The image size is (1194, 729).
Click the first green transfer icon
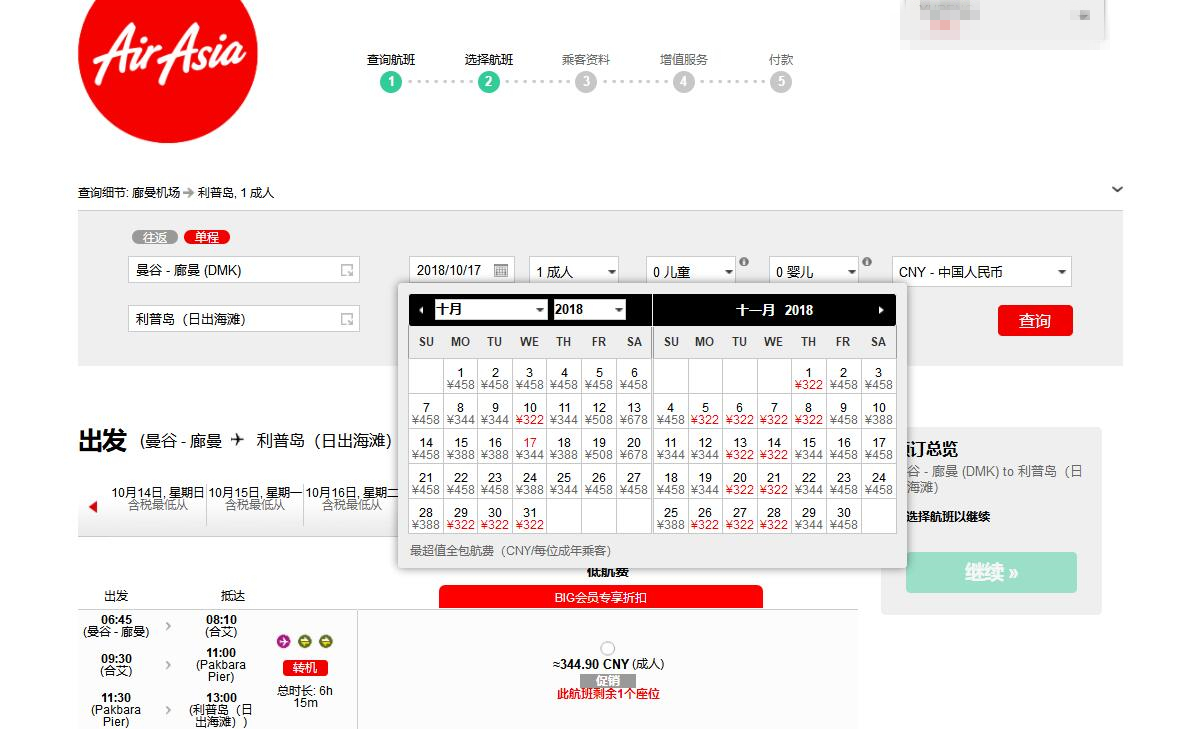pos(305,641)
